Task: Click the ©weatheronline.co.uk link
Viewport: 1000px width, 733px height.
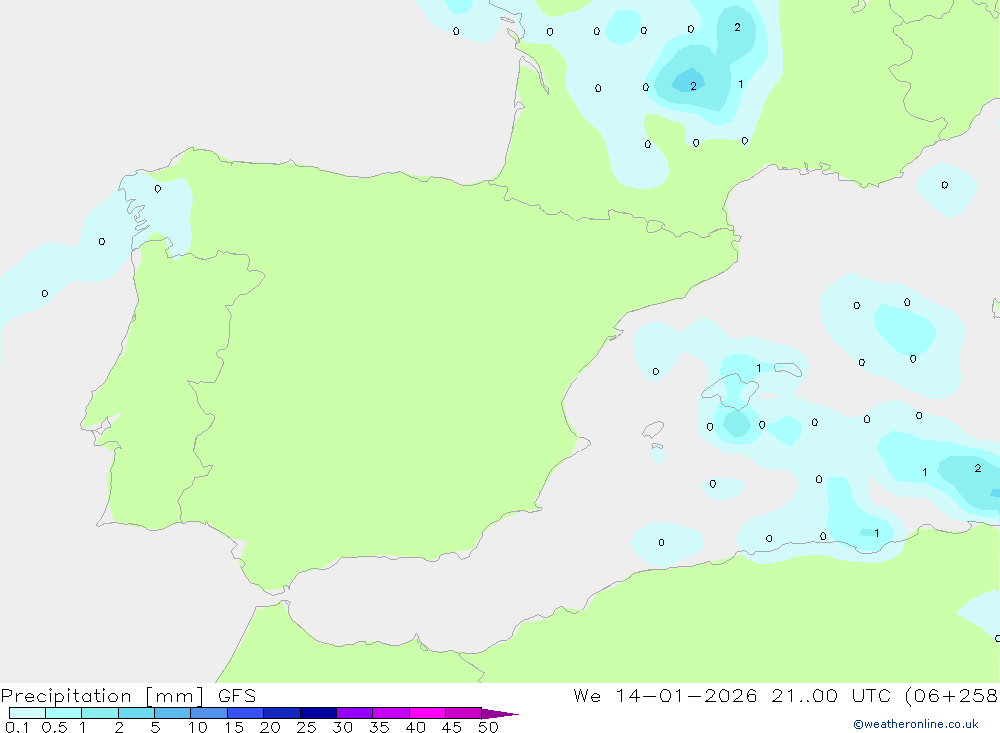Action: coord(916,724)
